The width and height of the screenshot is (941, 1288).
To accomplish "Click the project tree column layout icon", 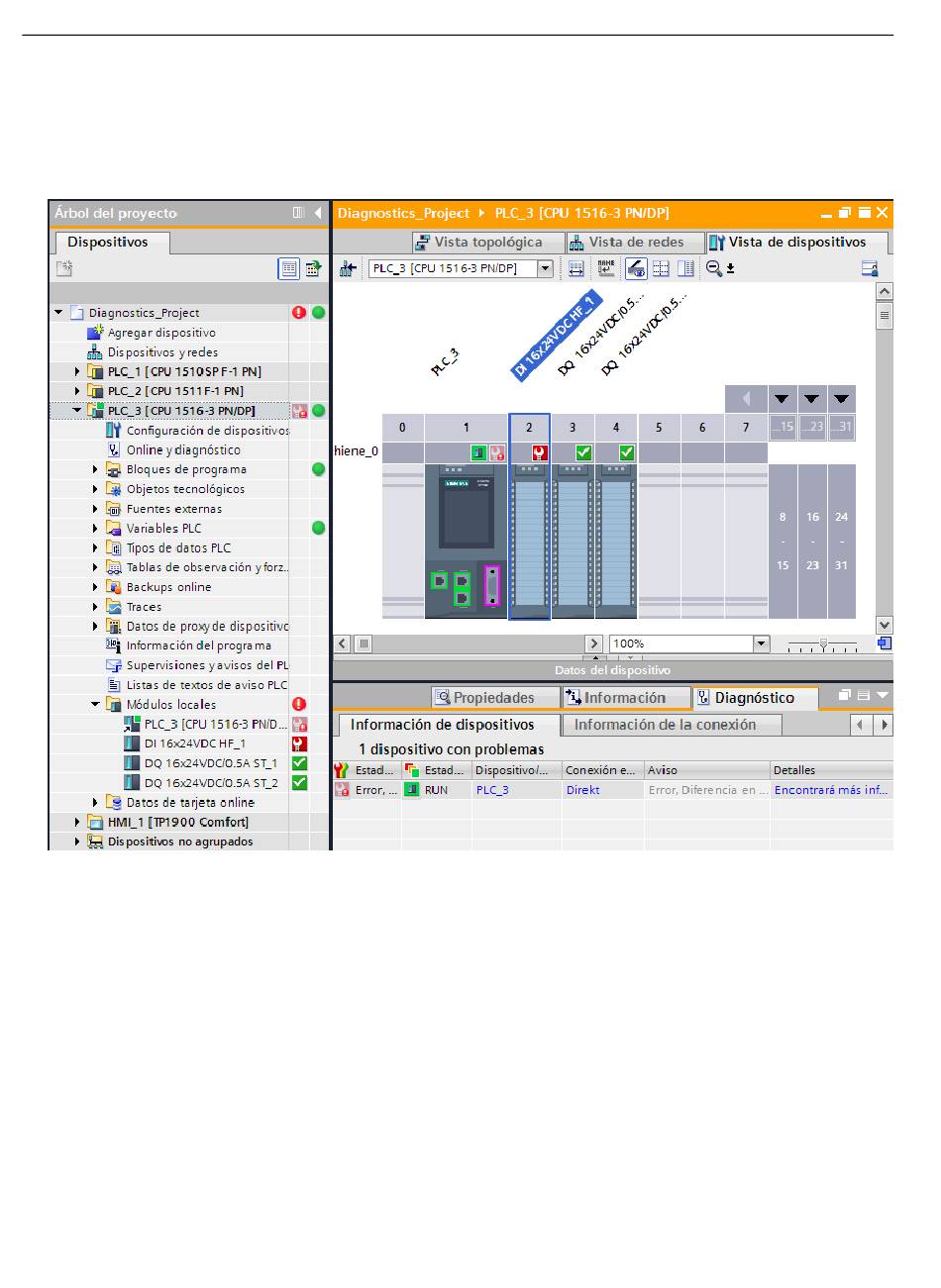I will [298, 213].
